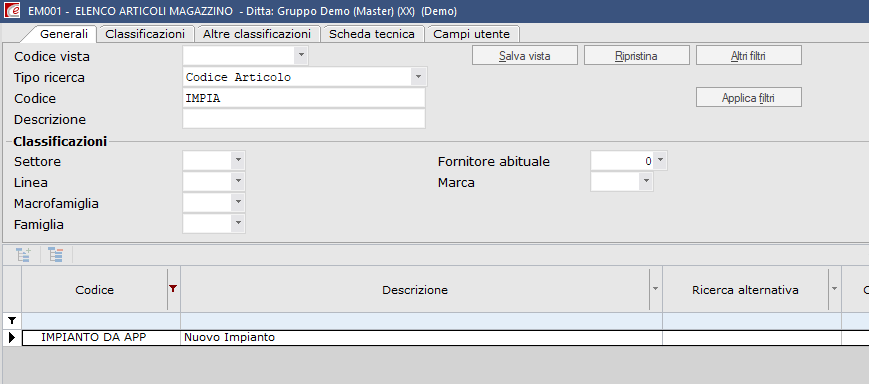Select the Nuovo Impianto description cell

pos(421,337)
